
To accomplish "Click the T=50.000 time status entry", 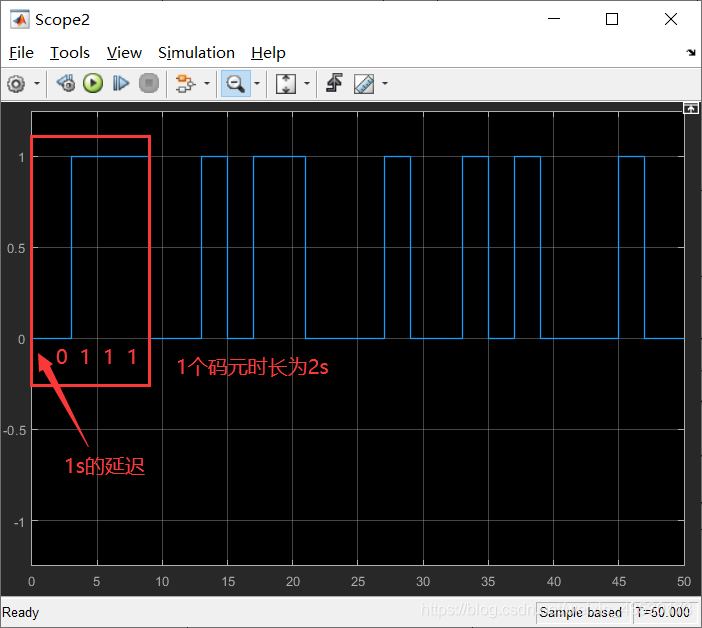I will click(663, 612).
